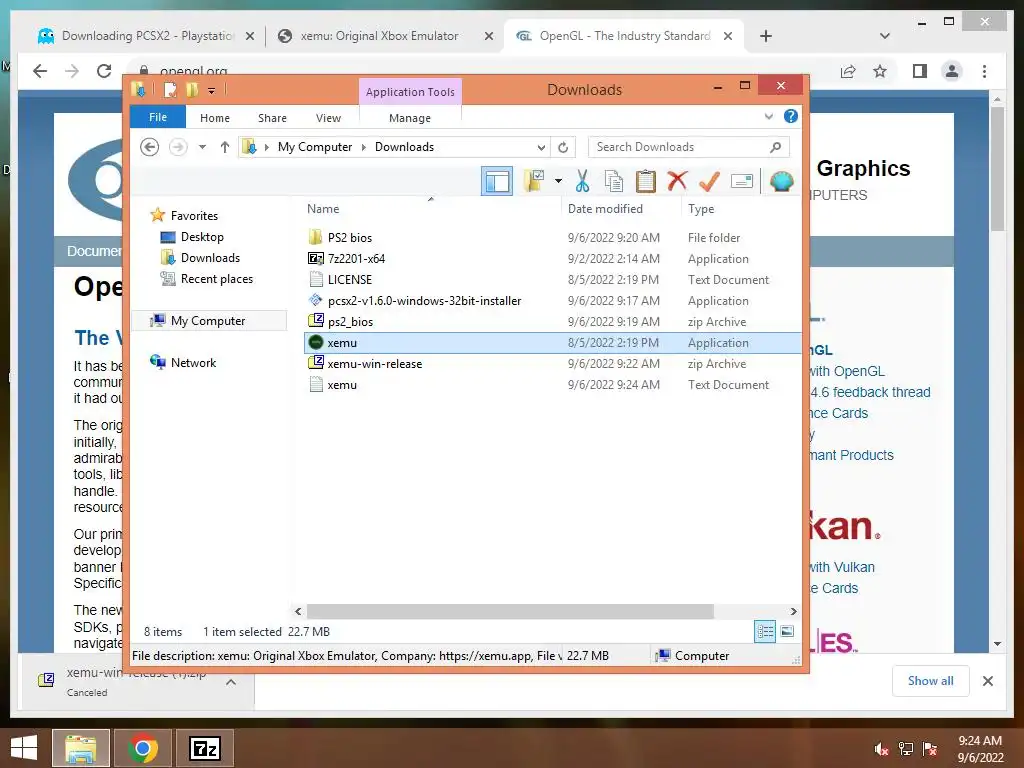Click the explorer Forward arrow button
Viewport: 1024px width, 768px height.
(178, 147)
